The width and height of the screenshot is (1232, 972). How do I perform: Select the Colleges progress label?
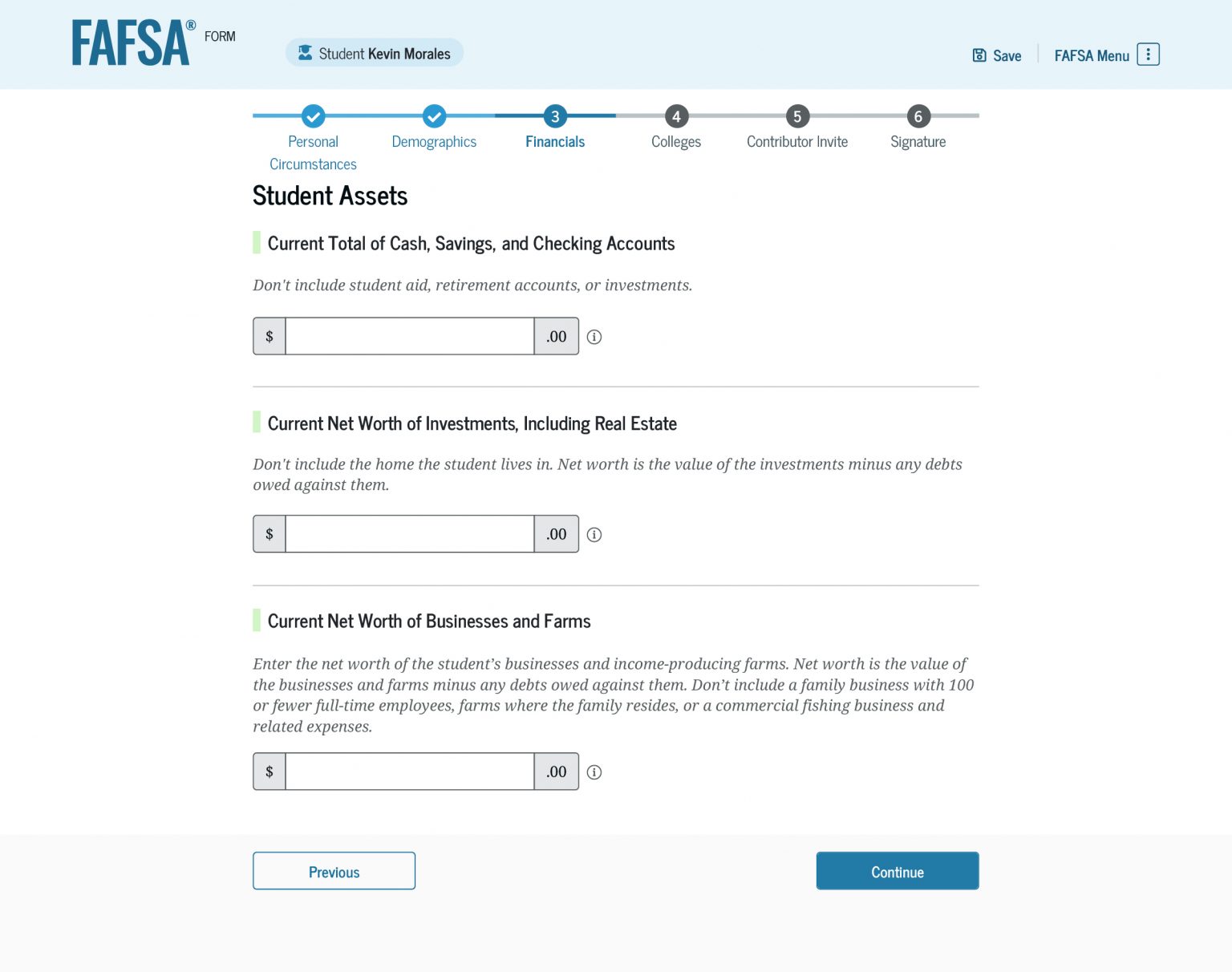pyautogui.click(x=676, y=141)
